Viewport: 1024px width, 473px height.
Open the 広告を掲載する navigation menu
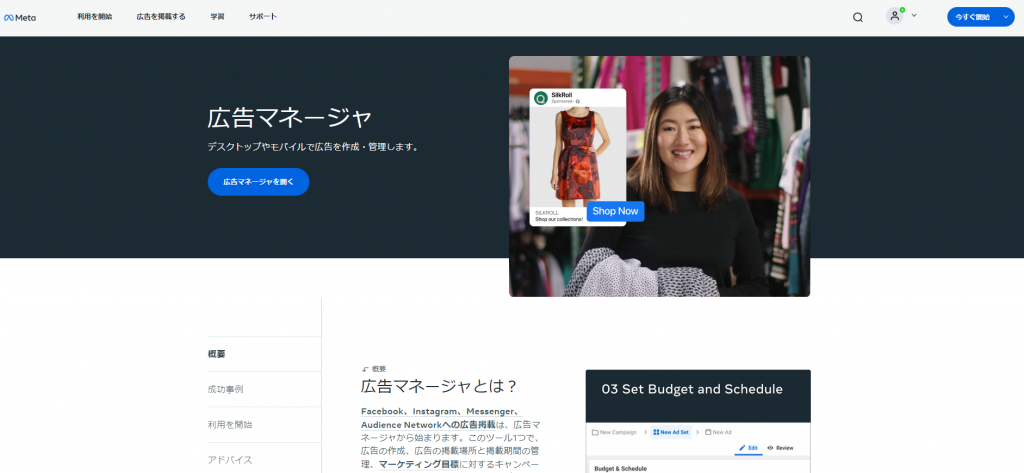pos(161,17)
